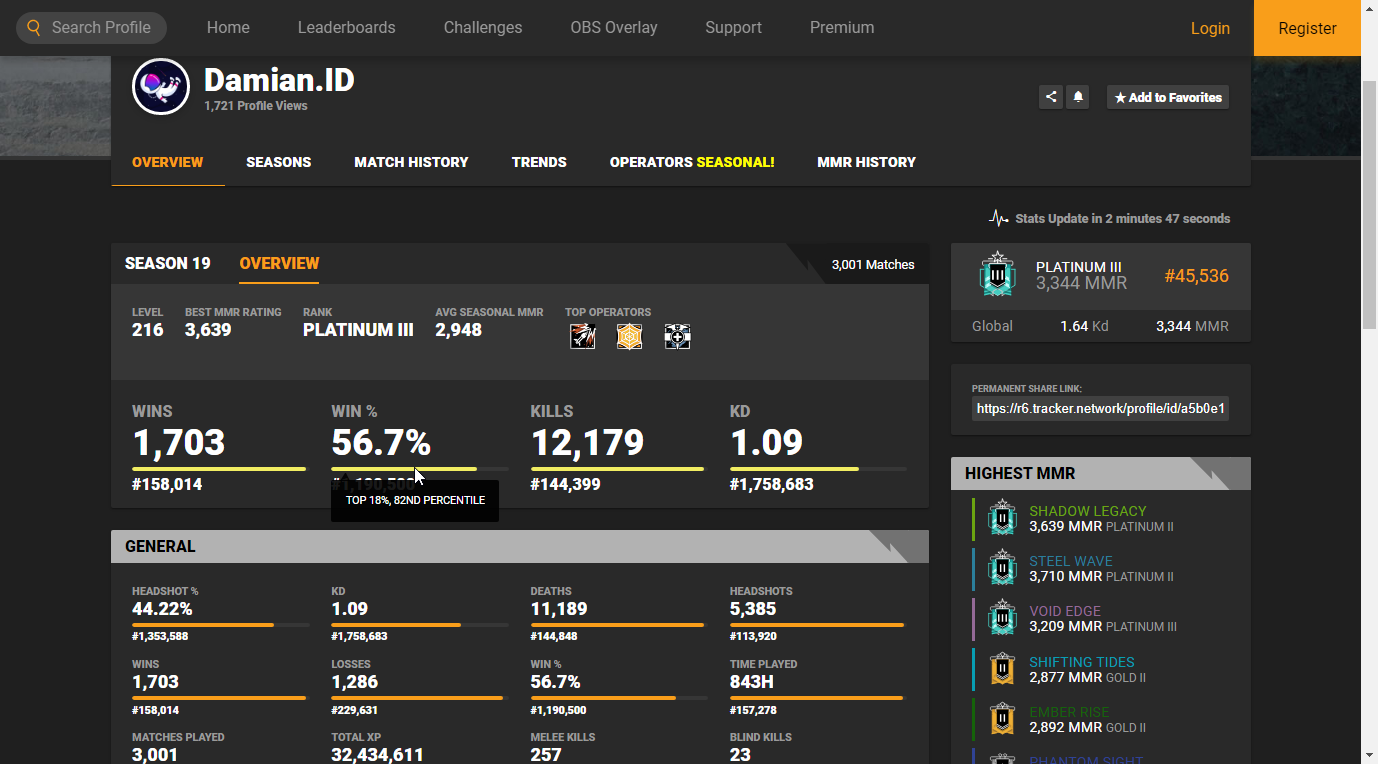This screenshot has width=1378, height=764.
Task: Click the notification bell icon
Action: click(1078, 97)
